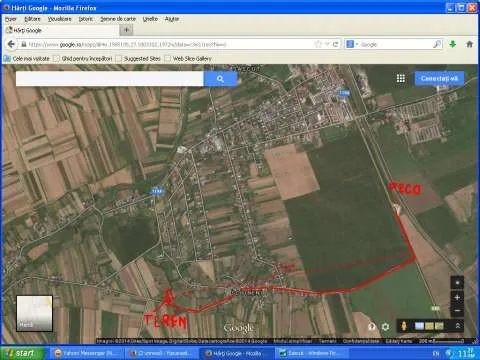
Task: Switch to Yahoo Messenger in the taskbar
Action: 87,353
